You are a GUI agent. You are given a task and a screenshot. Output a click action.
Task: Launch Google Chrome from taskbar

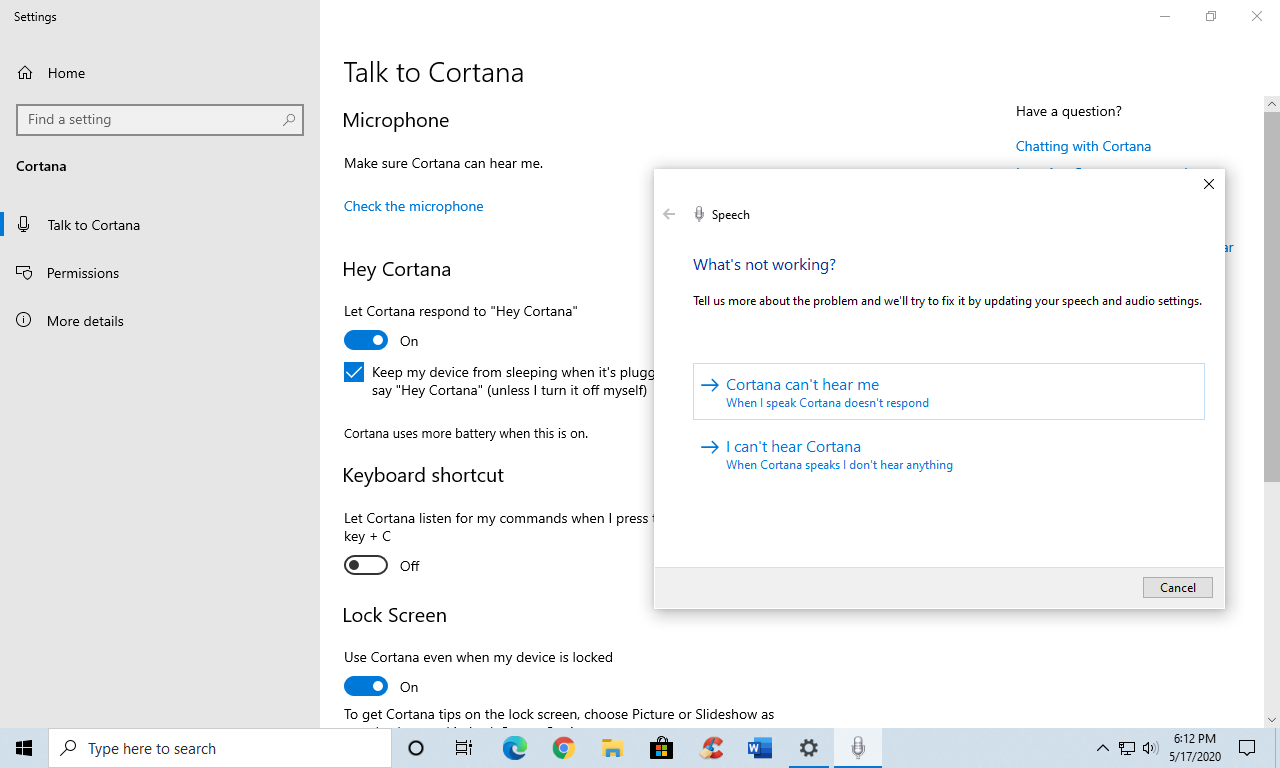[x=563, y=748]
